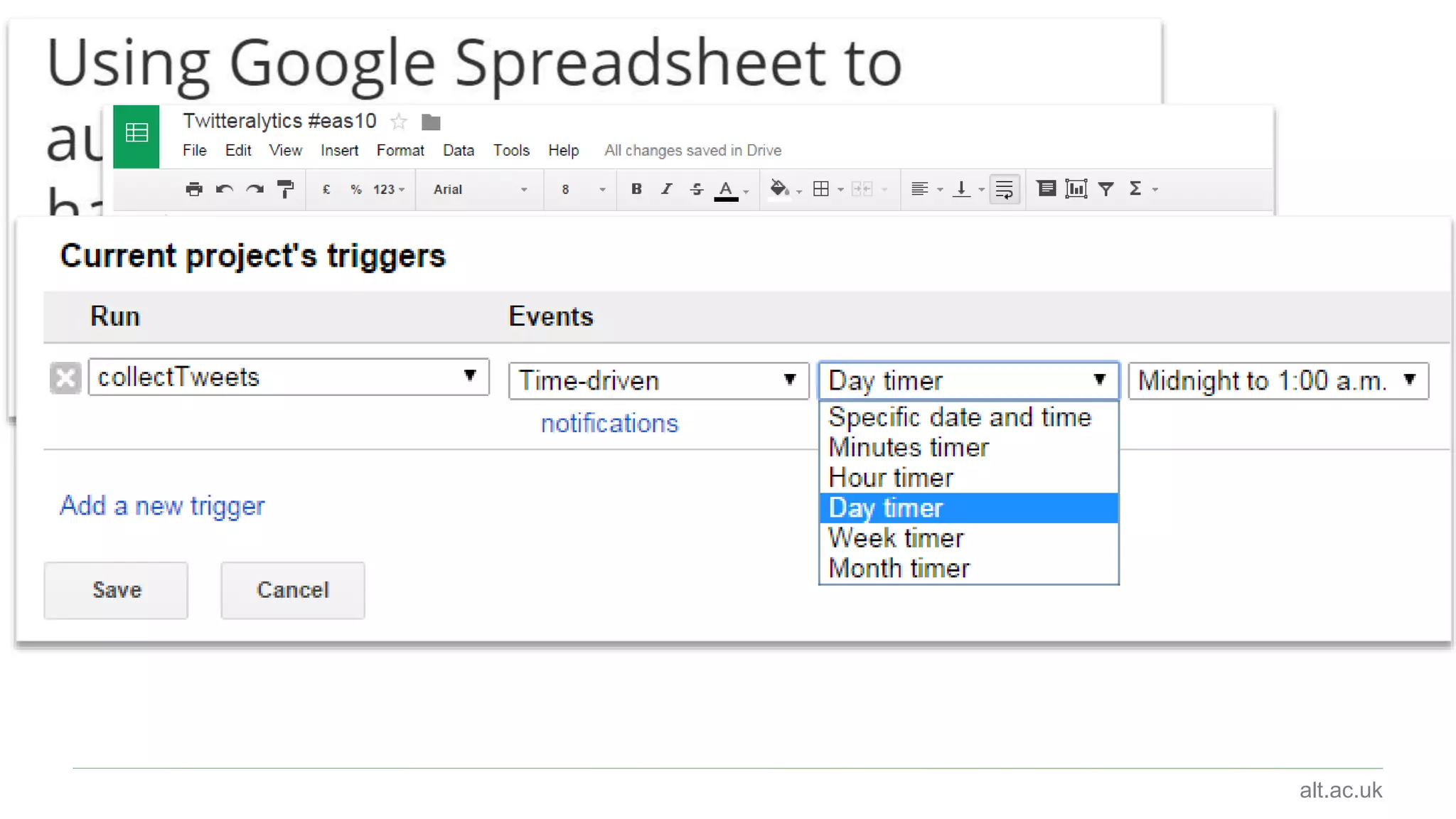Click the print icon in toolbar

click(193, 189)
